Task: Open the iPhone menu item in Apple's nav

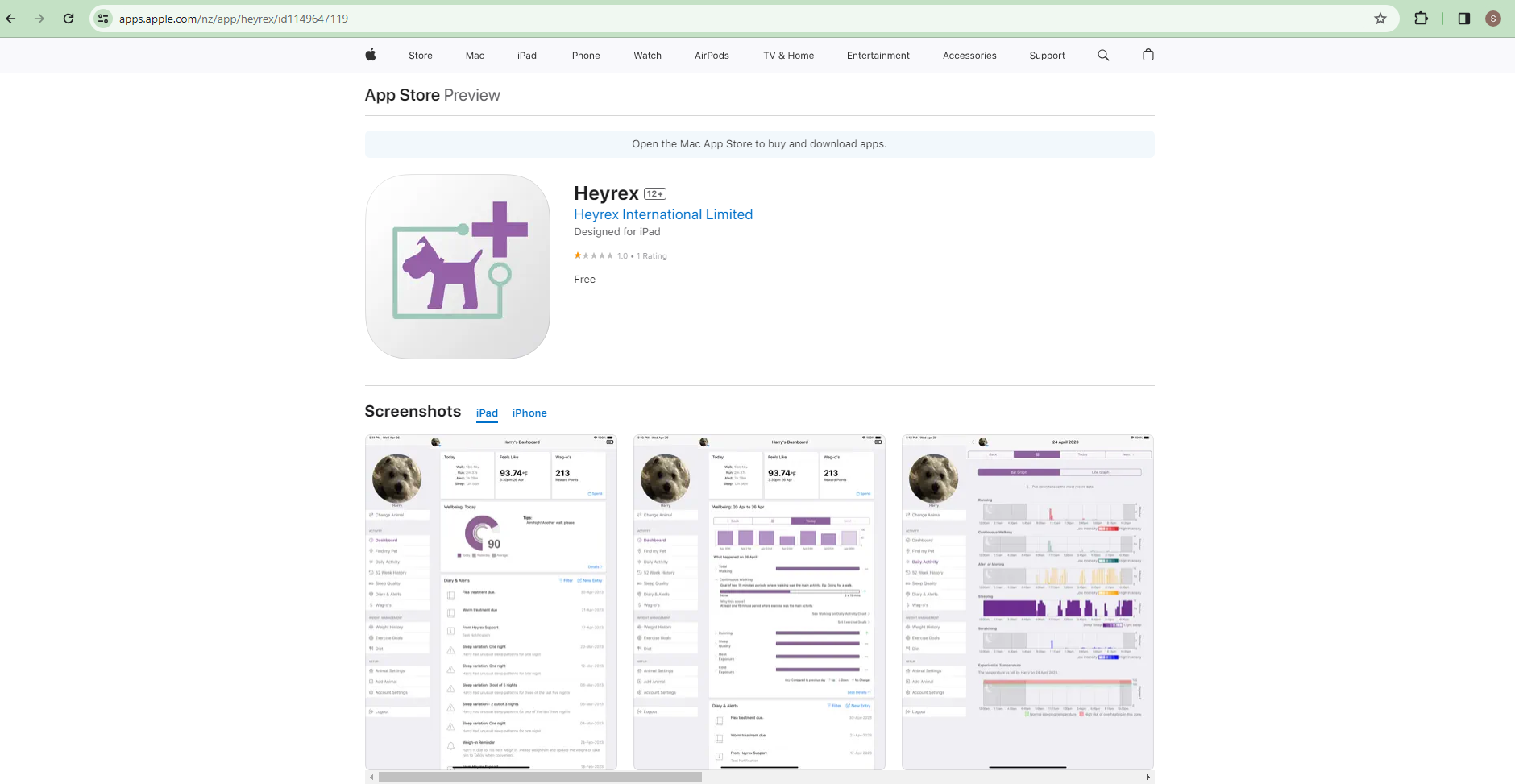Action: click(584, 55)
